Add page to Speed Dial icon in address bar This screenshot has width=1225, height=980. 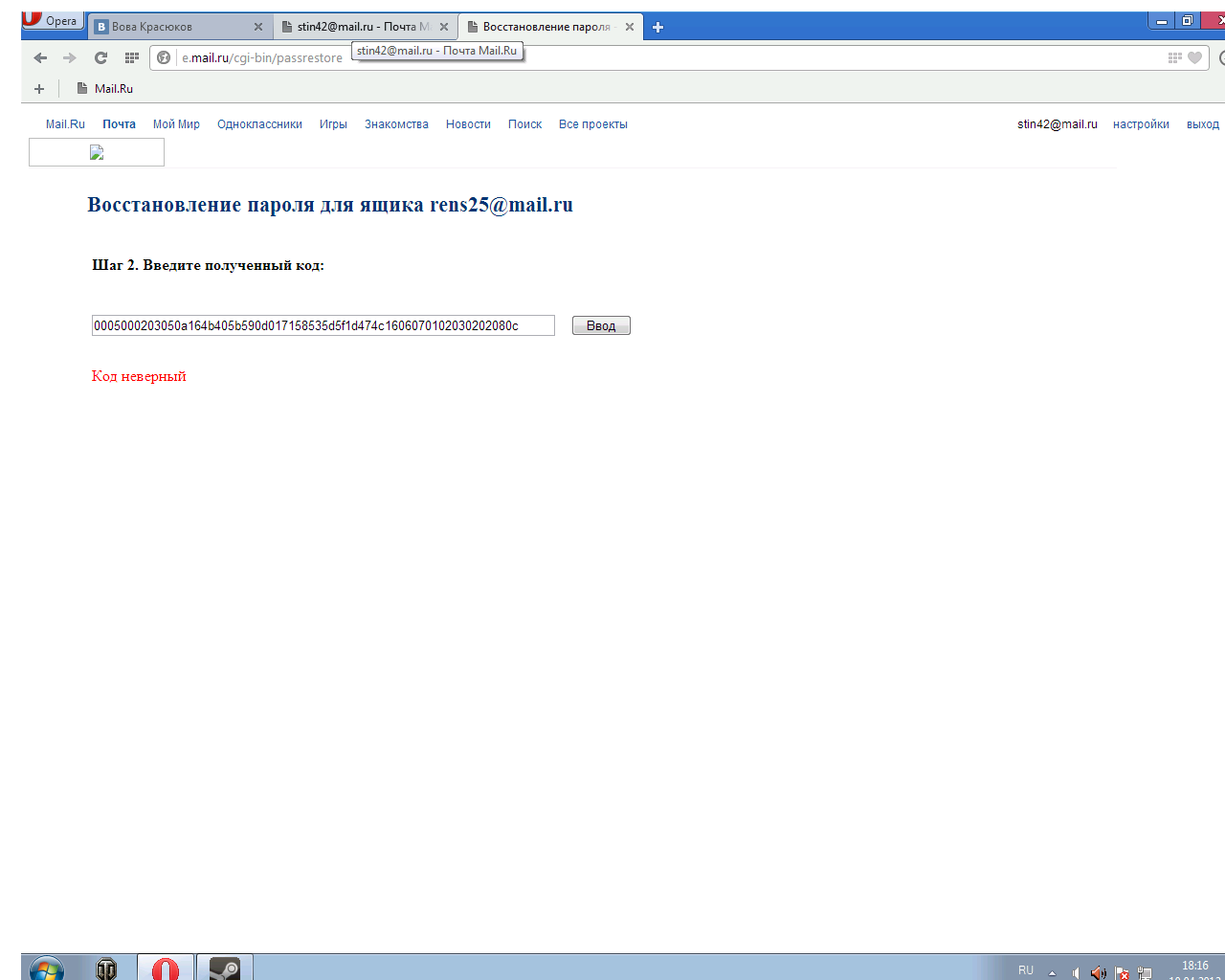(1174, 57)
